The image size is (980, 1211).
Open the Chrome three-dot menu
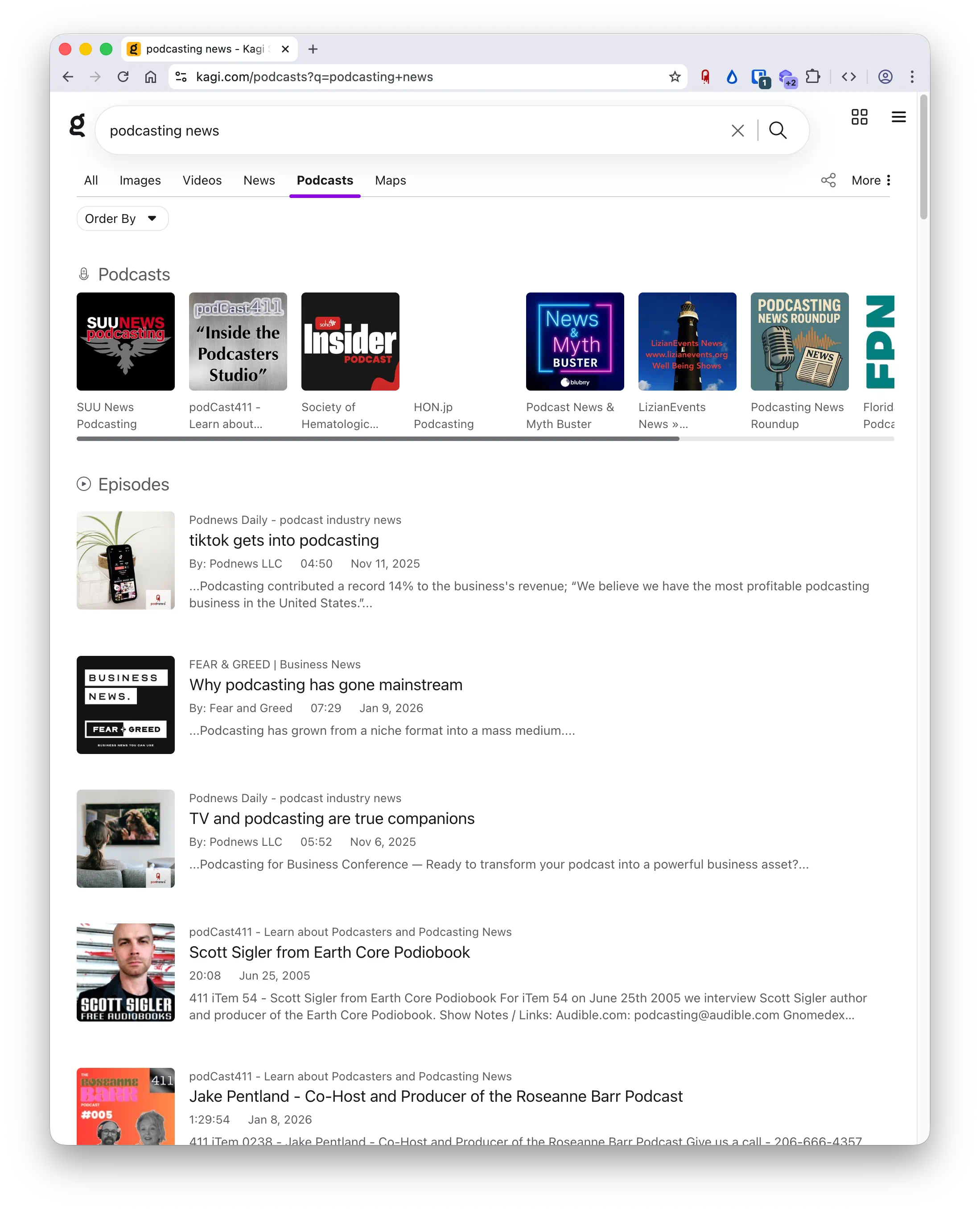[x=912, y=77]
